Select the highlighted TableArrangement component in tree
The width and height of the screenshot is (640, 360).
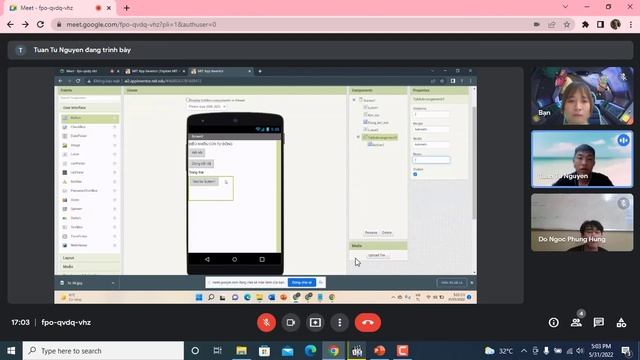coord(380,137)
